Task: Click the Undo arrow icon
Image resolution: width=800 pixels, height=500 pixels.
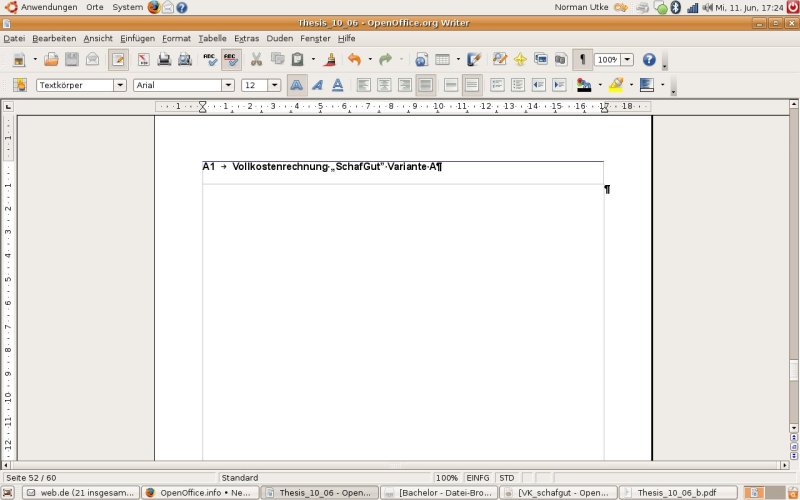Action: click(x=354, y=60)
